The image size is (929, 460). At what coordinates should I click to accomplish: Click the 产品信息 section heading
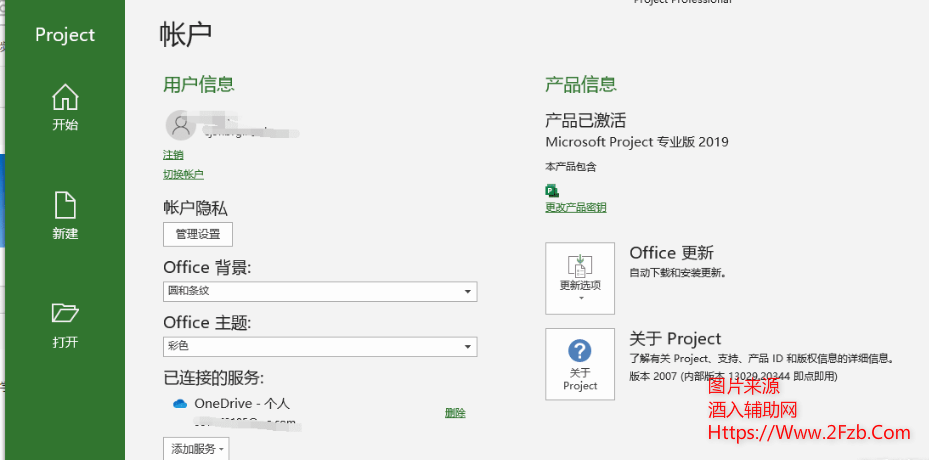tap(581, 84)
